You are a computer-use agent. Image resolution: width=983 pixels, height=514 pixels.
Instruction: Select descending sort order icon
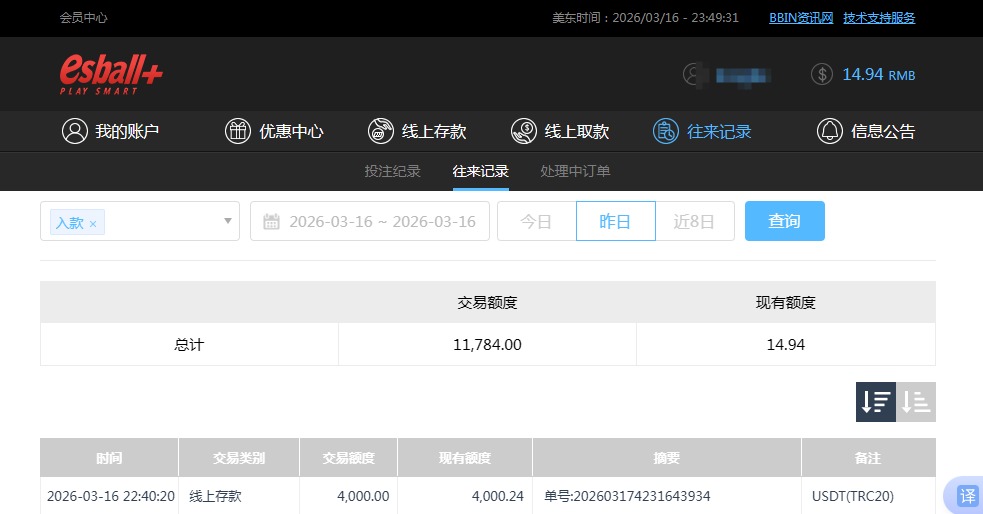[x=876, y=402]
